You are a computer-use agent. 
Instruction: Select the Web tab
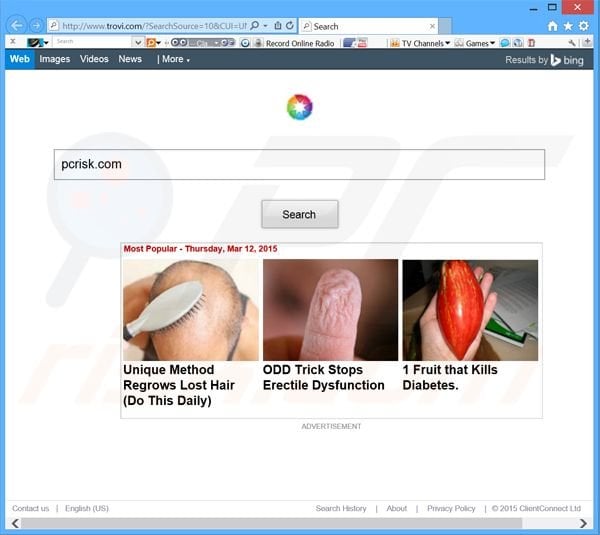click(20, 59)
